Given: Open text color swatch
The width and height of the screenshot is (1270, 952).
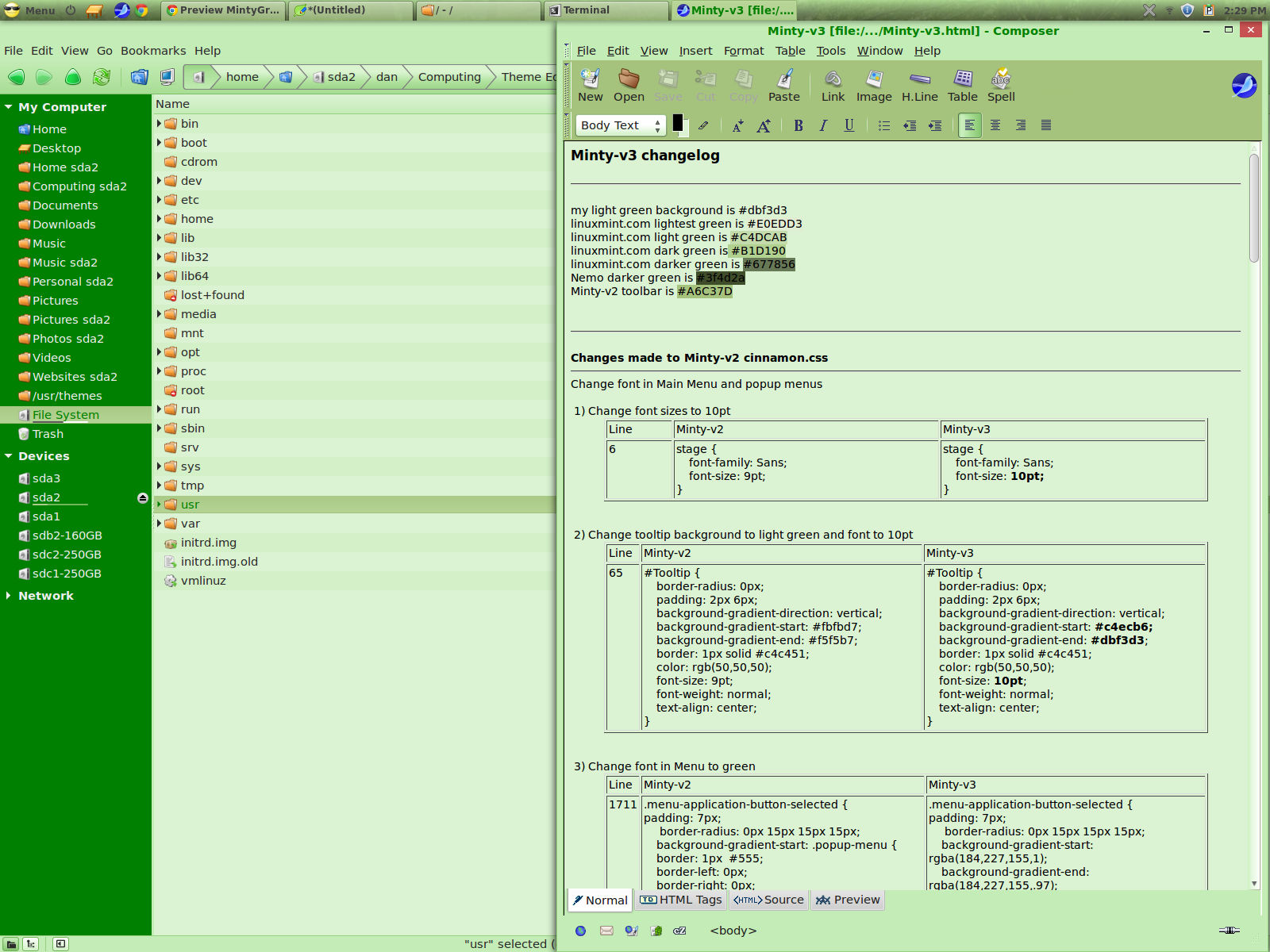Looking at the screenshot, I should point(678,122).
